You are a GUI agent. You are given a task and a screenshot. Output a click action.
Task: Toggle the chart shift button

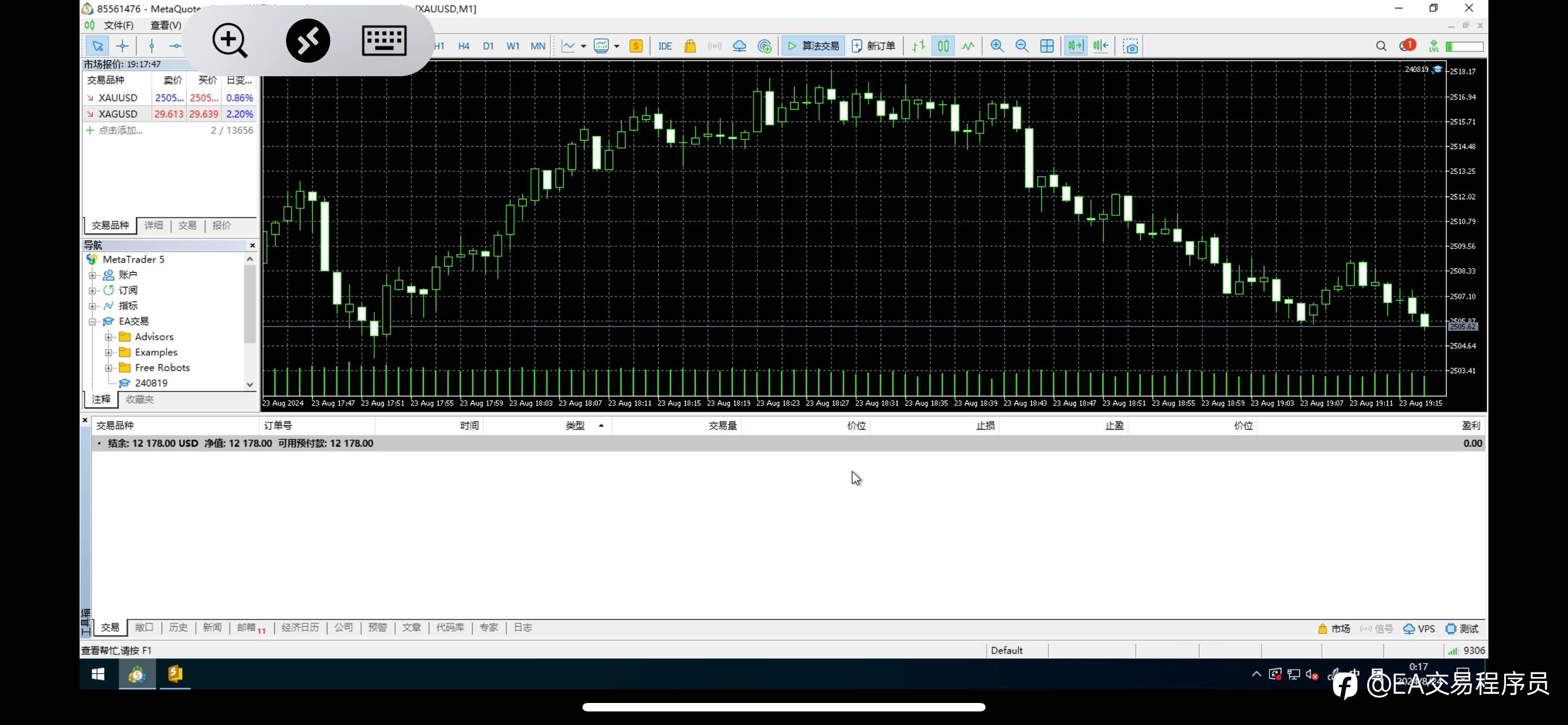[1101, 46]
